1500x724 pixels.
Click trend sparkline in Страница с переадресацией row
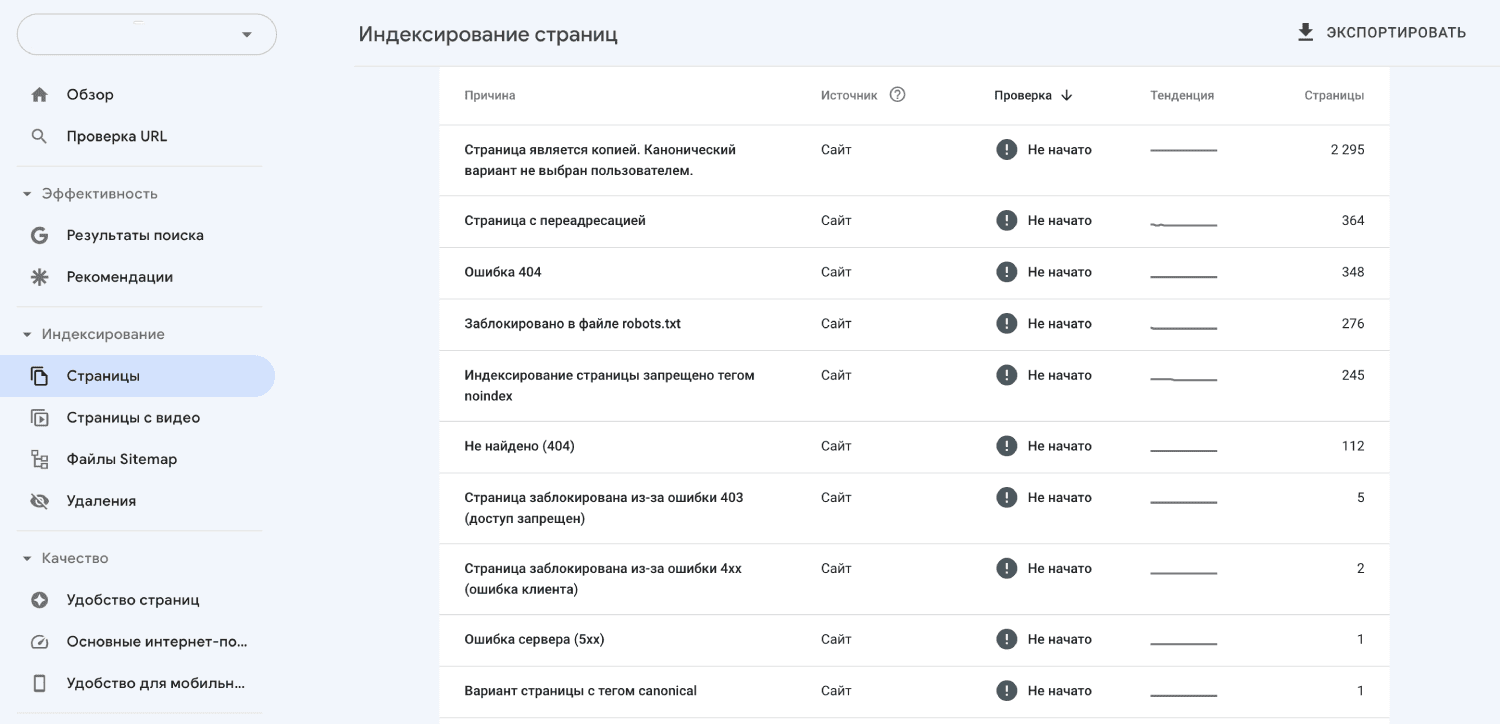tap(1183, 224)
